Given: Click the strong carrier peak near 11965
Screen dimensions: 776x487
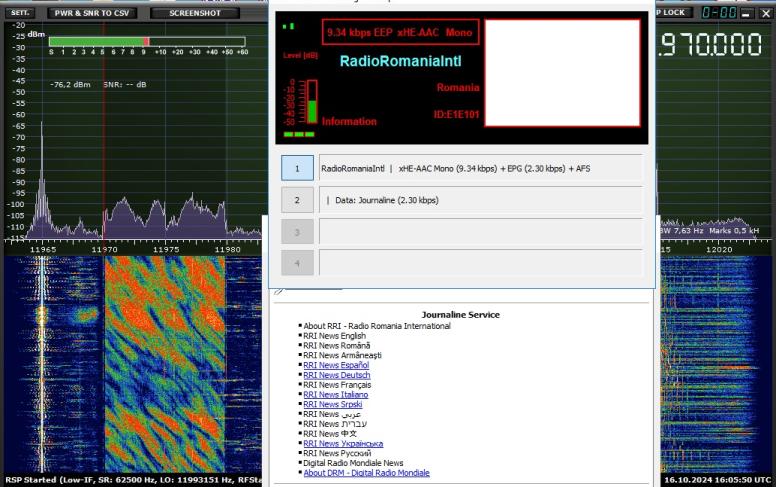Looking at the screenshot, I should click(42, 181).
